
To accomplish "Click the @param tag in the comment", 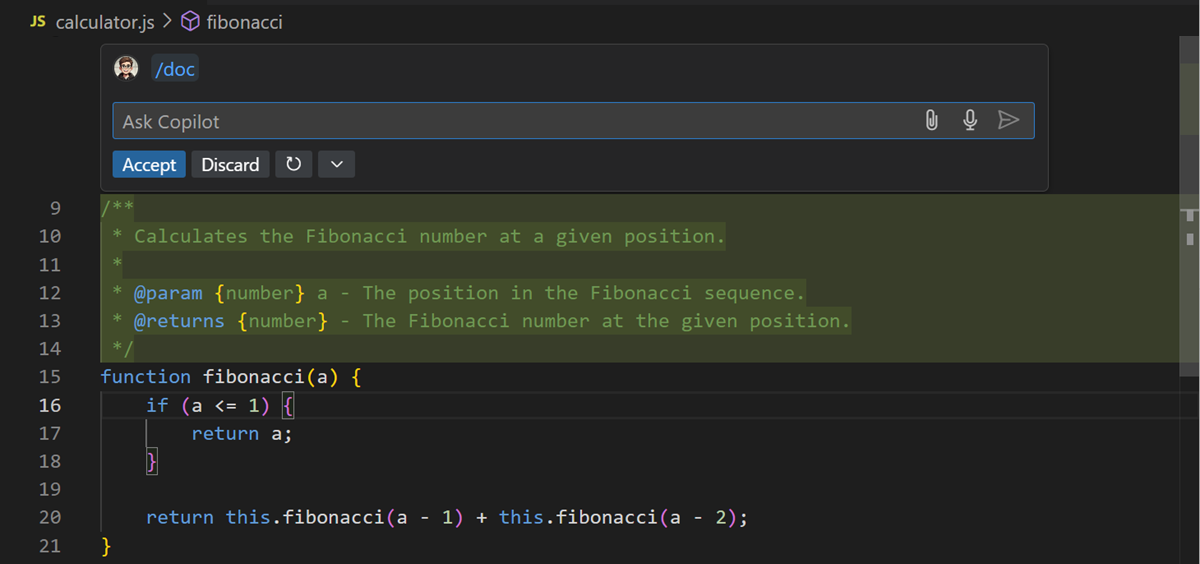I will pos(167,293).
